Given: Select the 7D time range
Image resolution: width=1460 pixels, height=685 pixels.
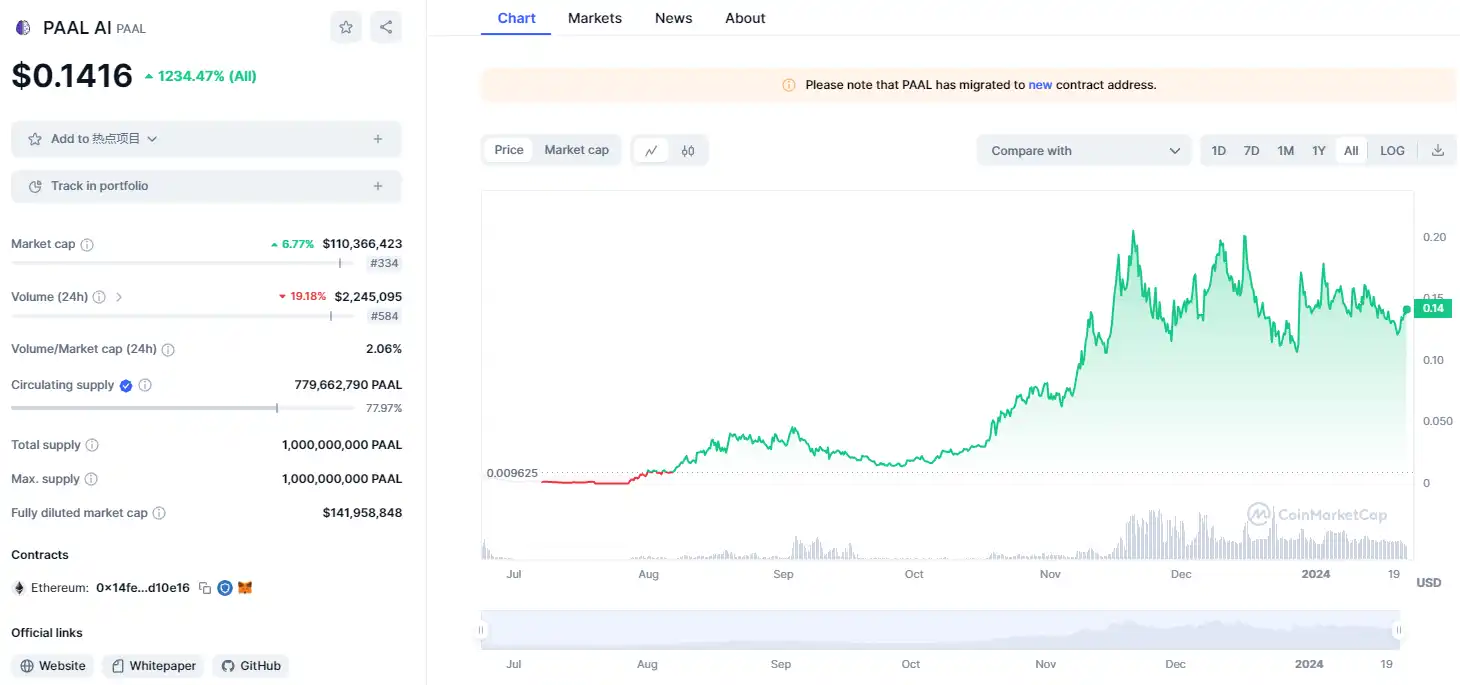Looking at the screenshot, I should (x=1251, y=151).
